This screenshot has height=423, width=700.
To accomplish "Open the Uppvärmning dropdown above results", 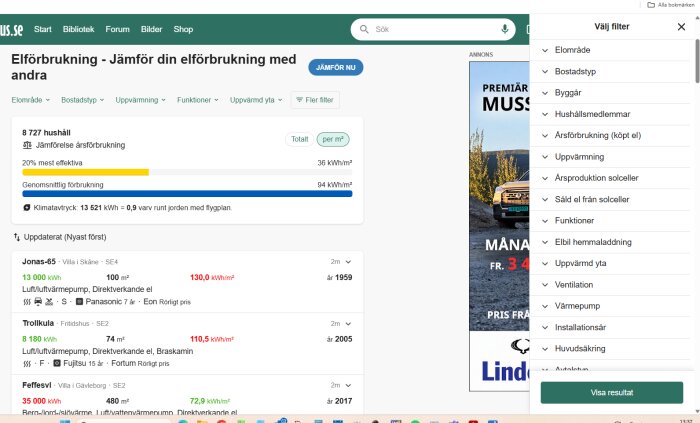I will click(x=141, y=100).
